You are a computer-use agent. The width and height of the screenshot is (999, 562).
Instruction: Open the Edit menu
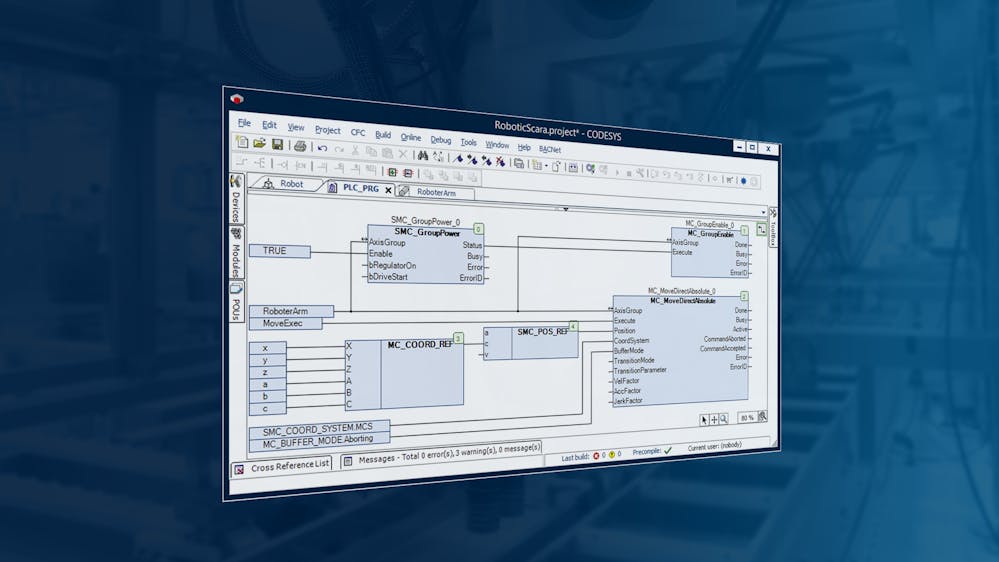(x=270, y=125)
